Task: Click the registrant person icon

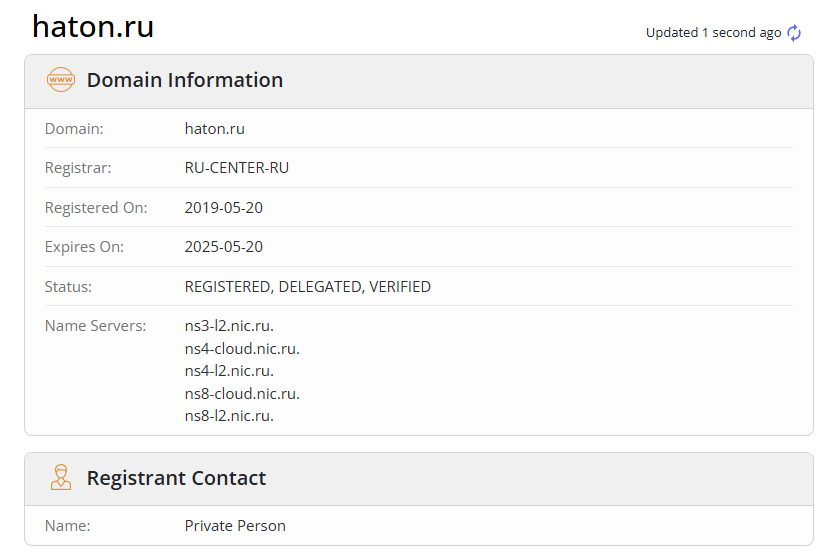Action: pyautogui.click(x=61, y=477)
